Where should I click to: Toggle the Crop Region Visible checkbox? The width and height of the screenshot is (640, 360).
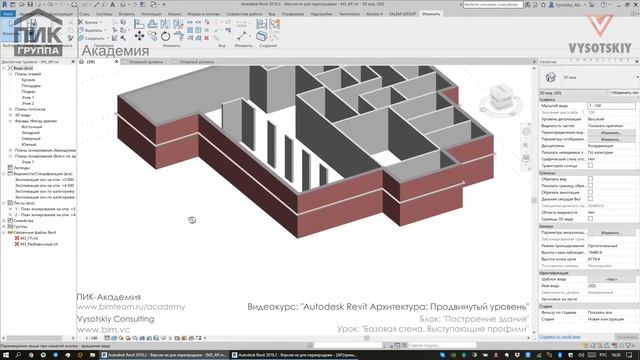[590, 185]
